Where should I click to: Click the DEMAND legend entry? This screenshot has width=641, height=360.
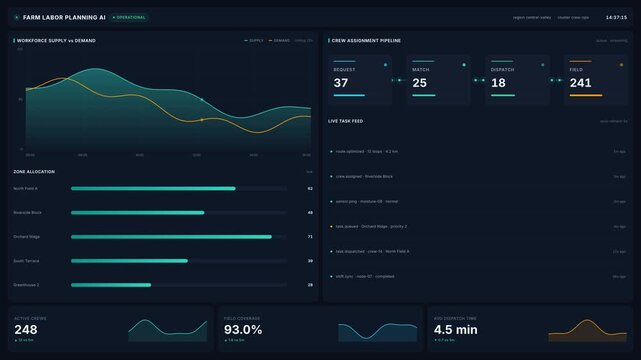pyautogui.click(x=279, y=40)
